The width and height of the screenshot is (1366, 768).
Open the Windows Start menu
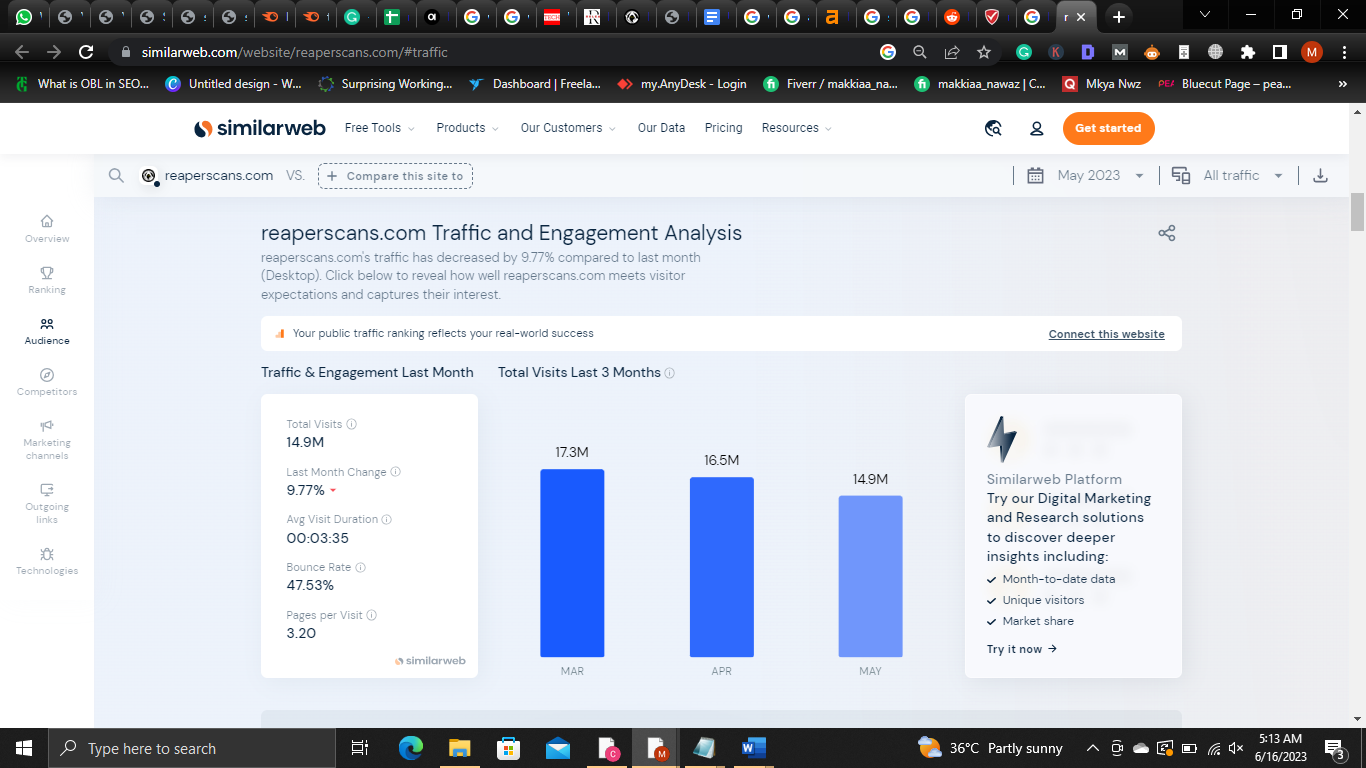point(24,748)
